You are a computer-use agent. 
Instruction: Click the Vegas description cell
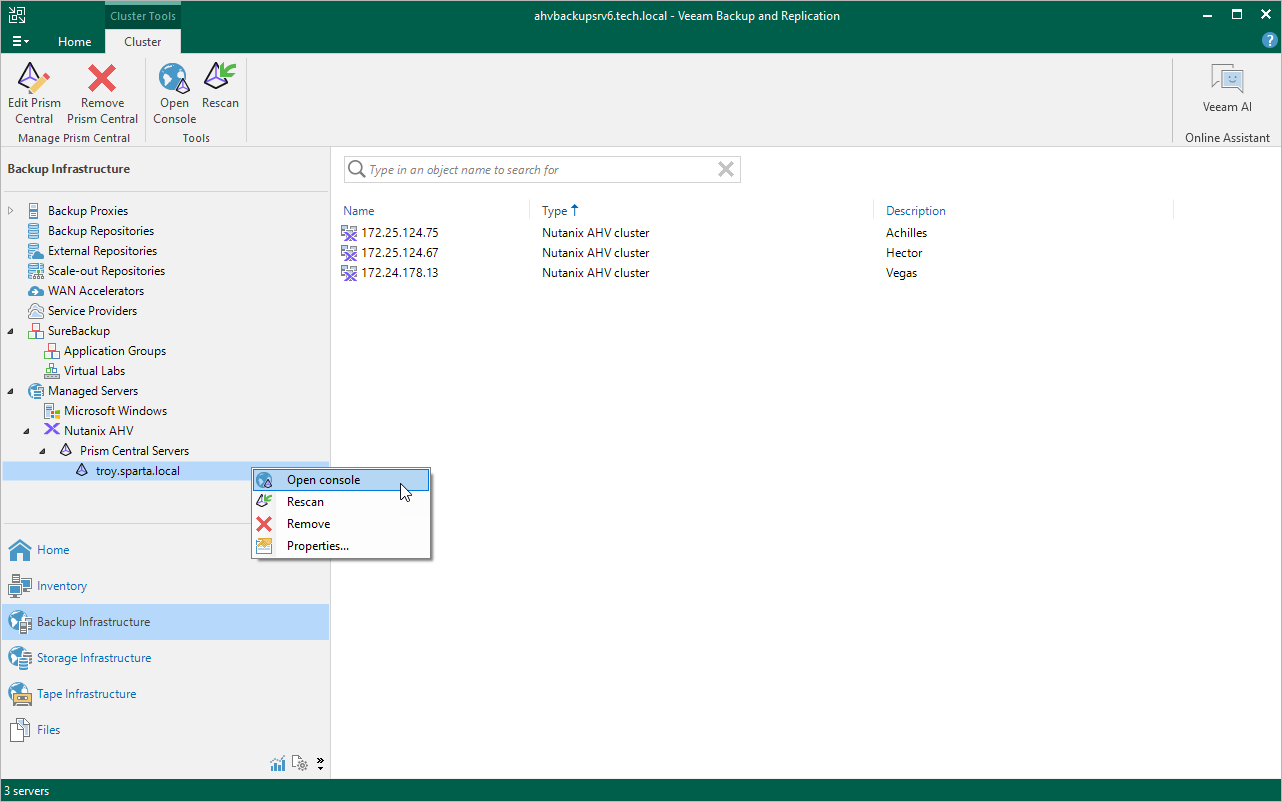coord(901,273)
